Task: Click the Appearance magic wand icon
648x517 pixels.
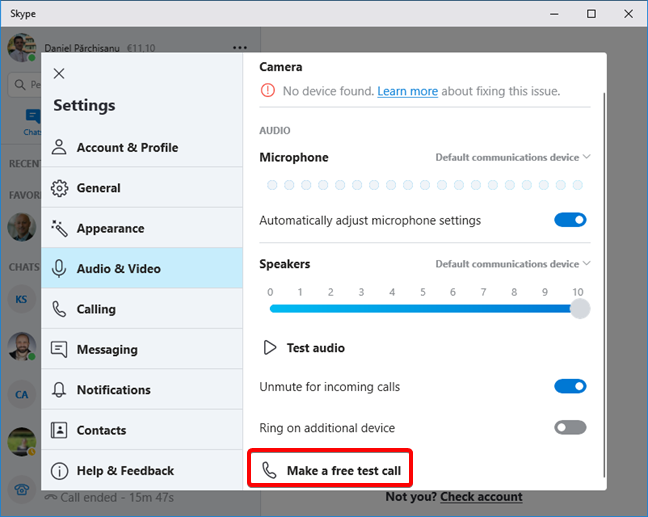Action: pos(59,229)
